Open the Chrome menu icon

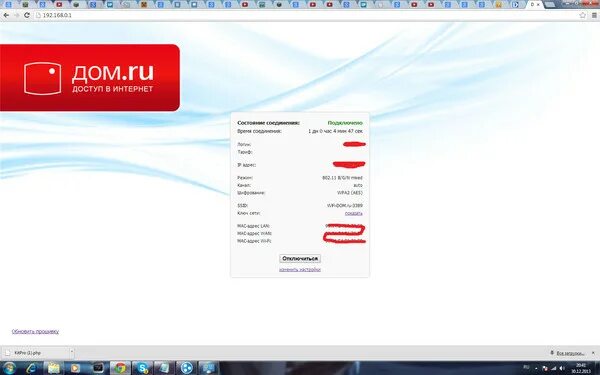pos(594,15)
